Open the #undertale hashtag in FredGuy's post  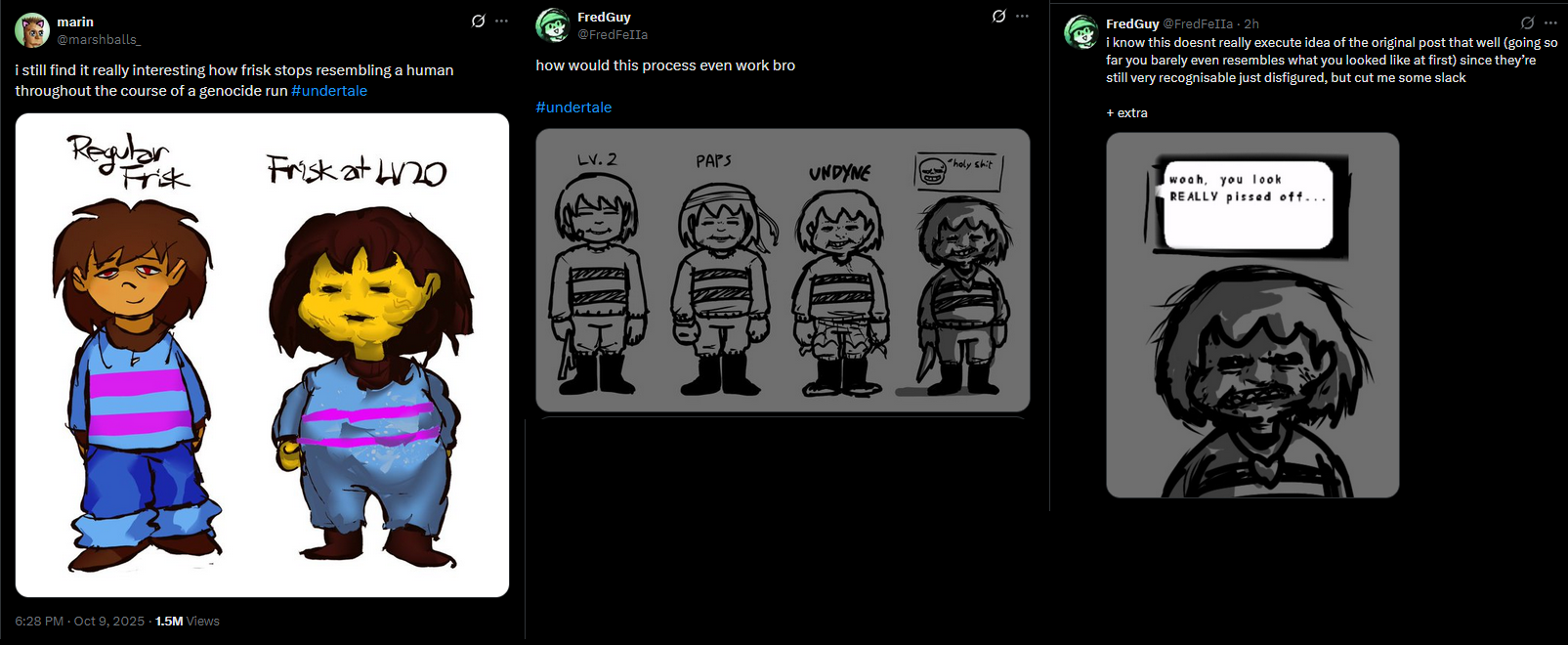pyautogui.click(x=573, y=107)
